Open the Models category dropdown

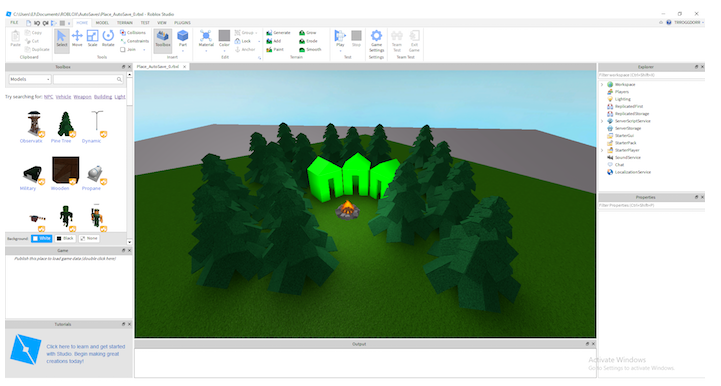29,79
